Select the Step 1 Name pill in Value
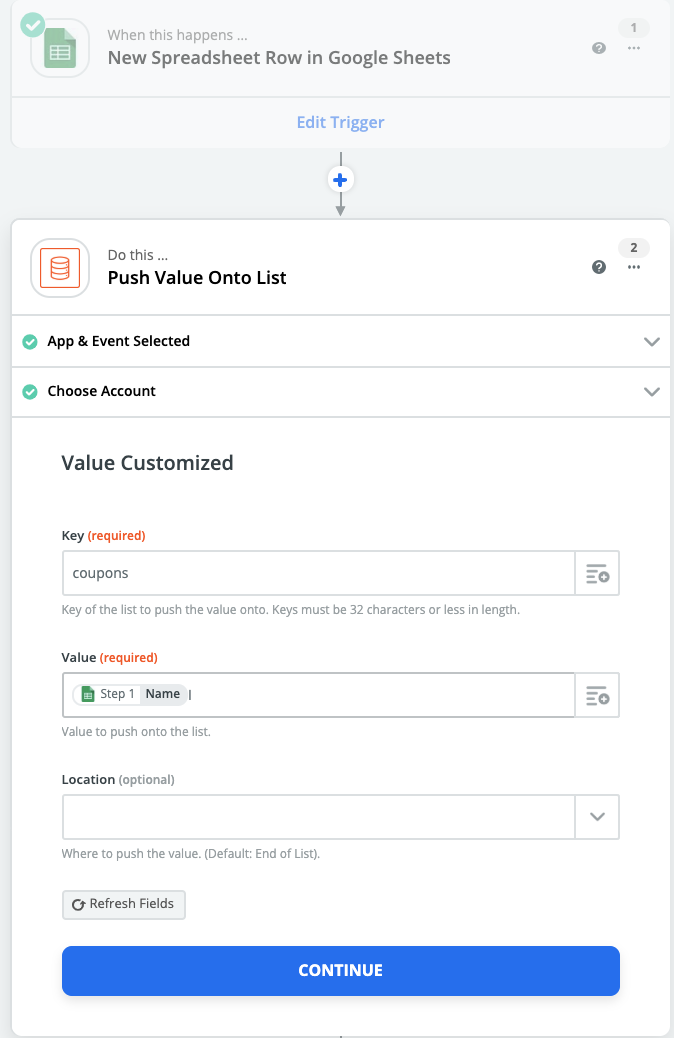This screenshot has height=1038, width=674. [130, 694]
